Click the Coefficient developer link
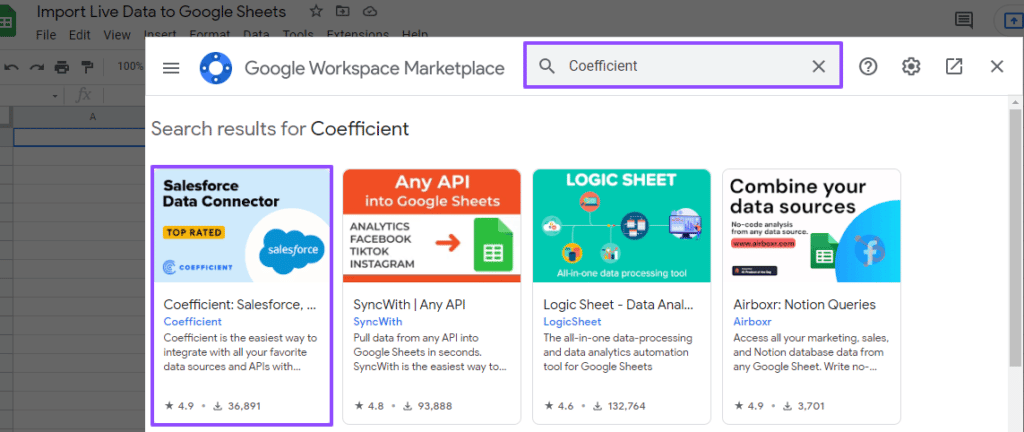This screenshot has height=432, width=1024. 192,322
